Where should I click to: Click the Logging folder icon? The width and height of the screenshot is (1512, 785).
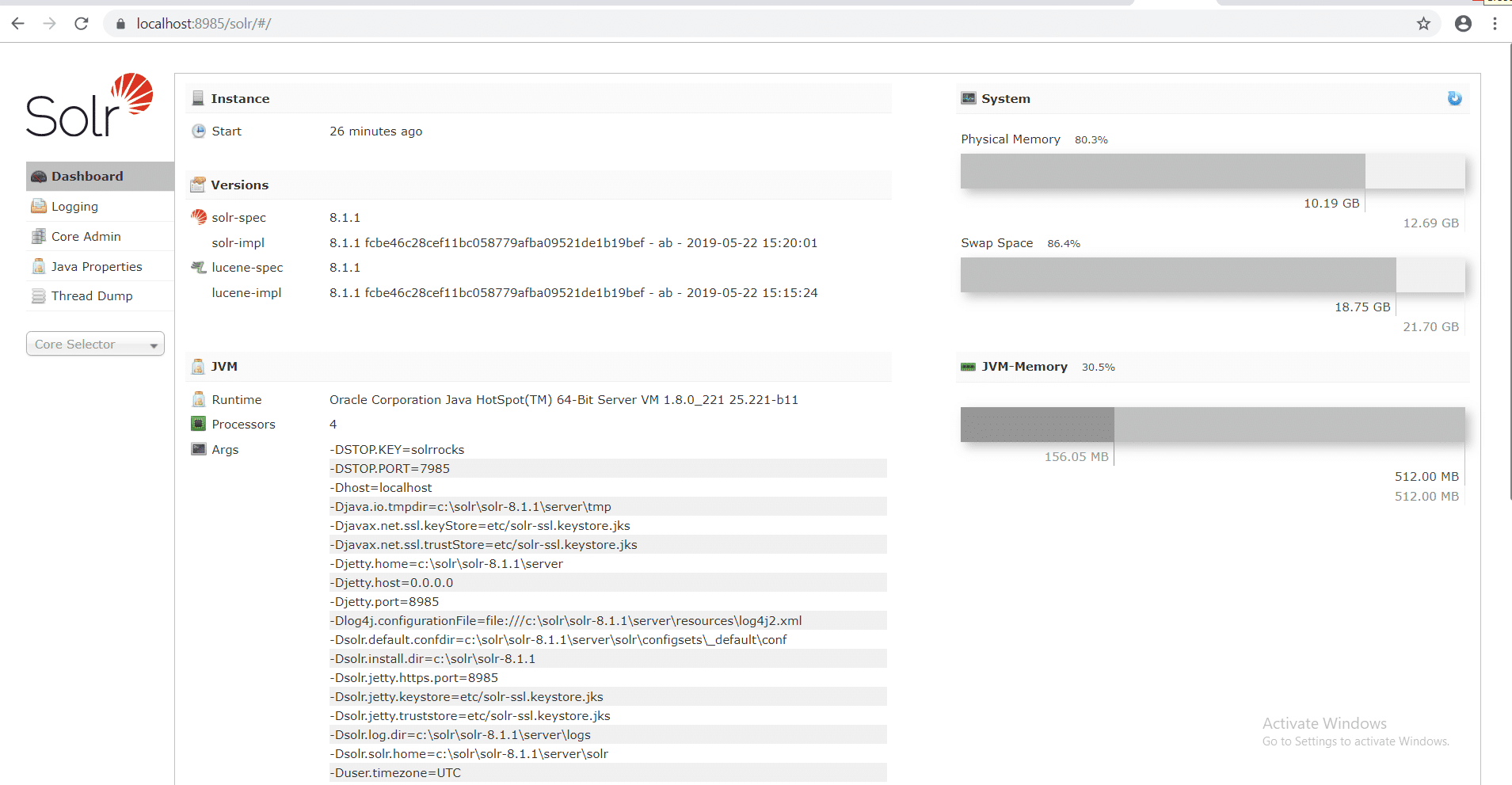(39, 206)
